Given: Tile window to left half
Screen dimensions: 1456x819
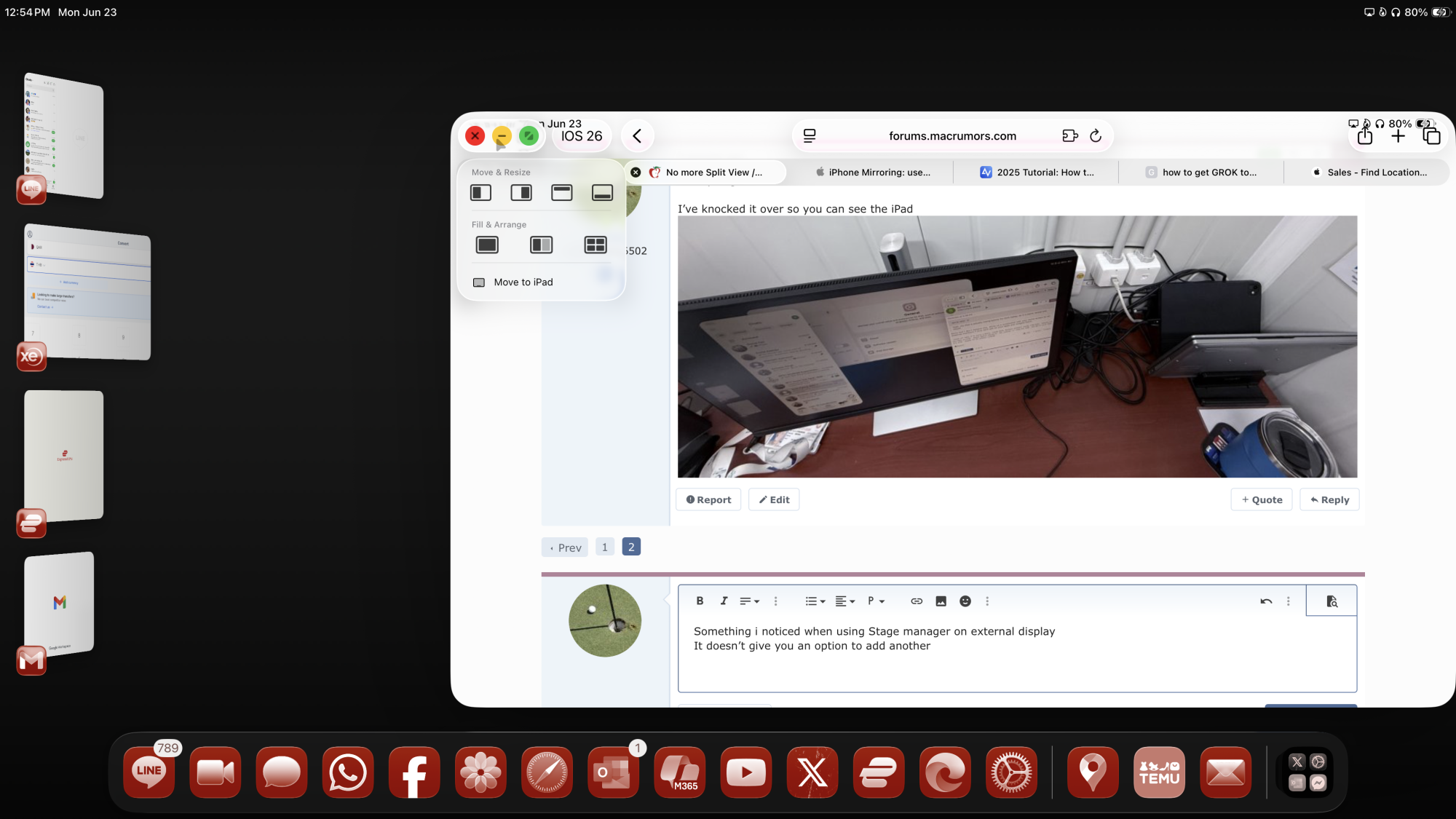Looking at the screenshot, I should (480, 193).
